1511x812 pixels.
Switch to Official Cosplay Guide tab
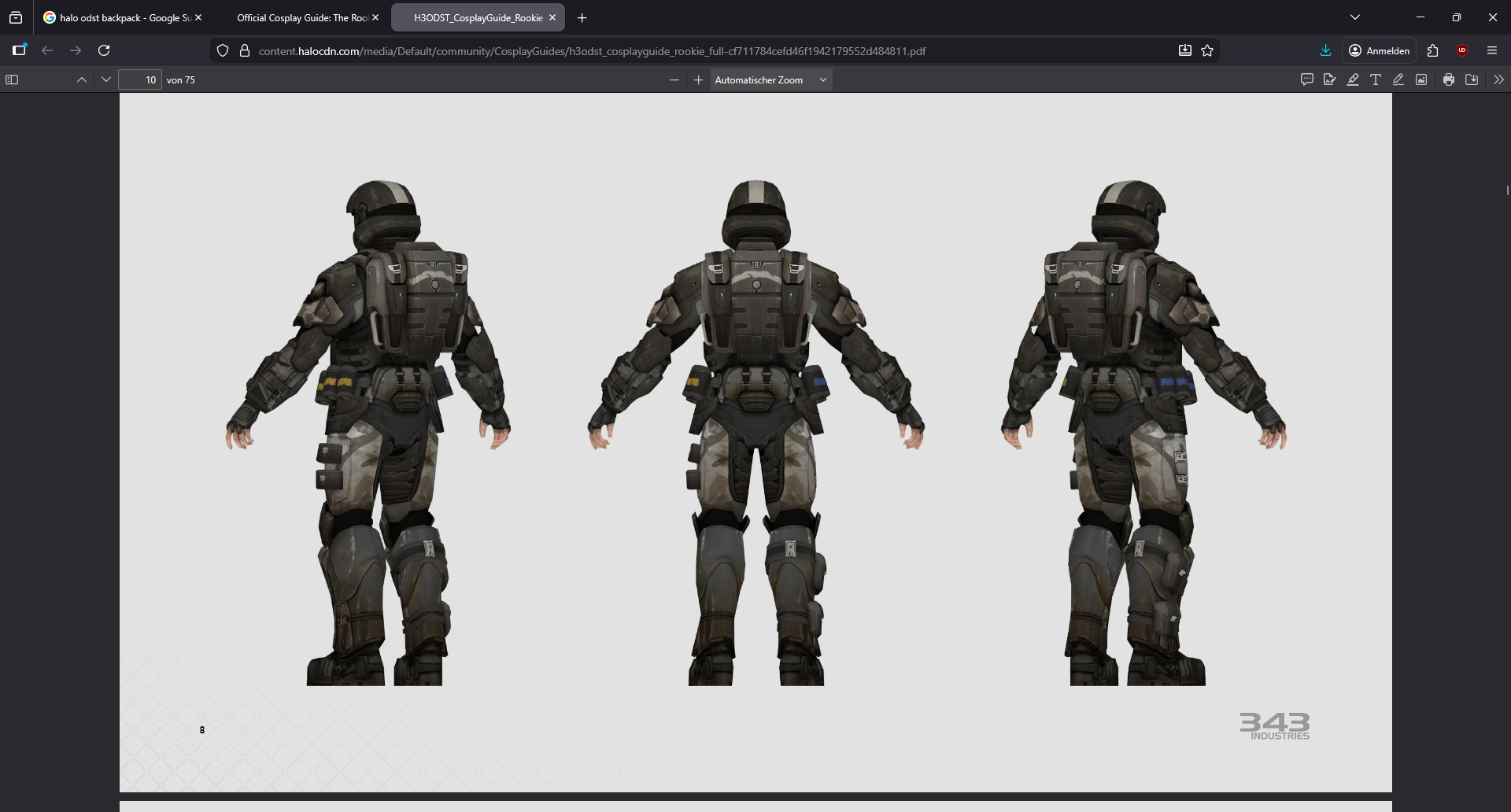(303, 17)
